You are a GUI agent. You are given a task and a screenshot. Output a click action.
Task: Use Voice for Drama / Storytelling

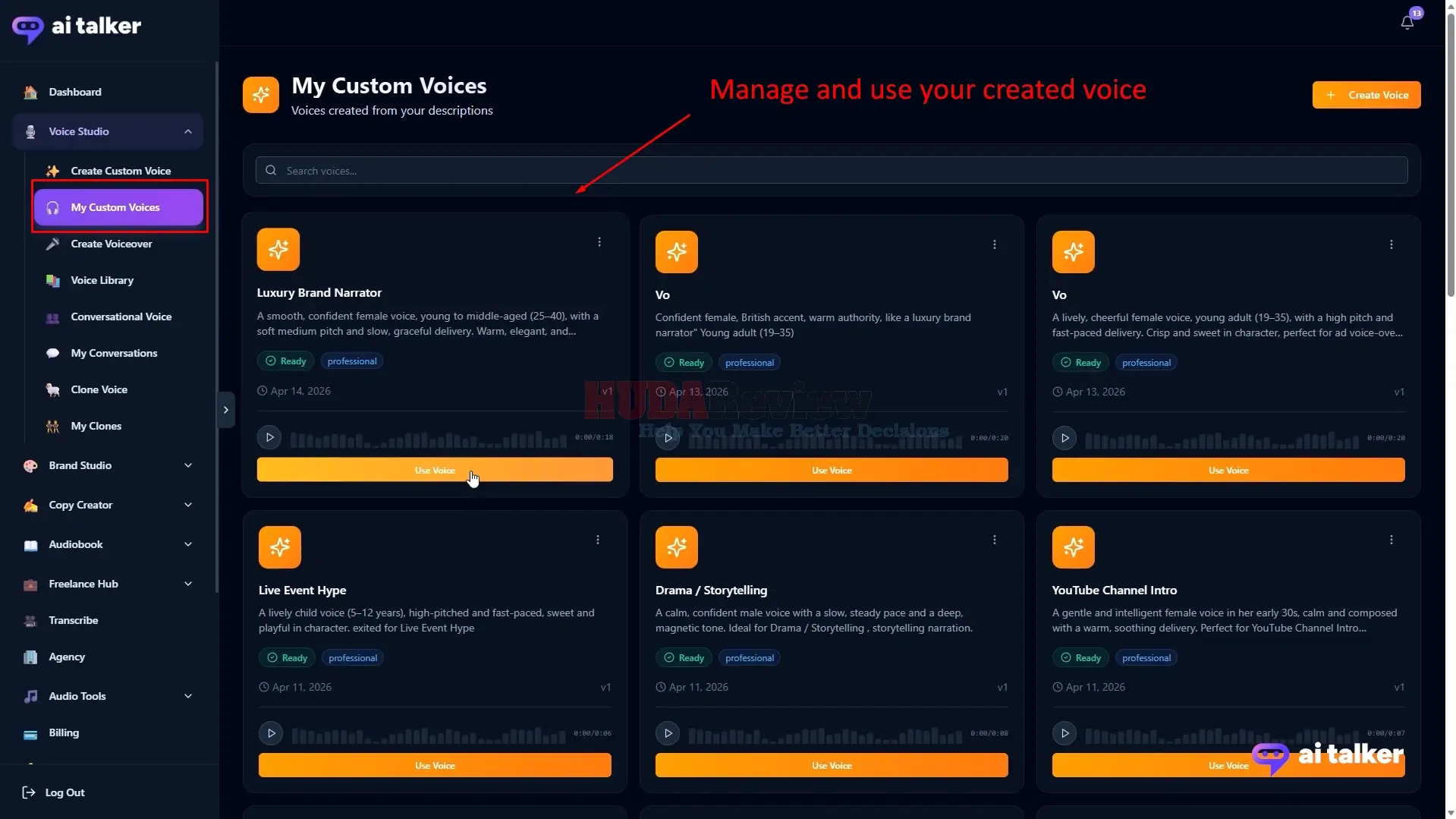pos(832,765)
